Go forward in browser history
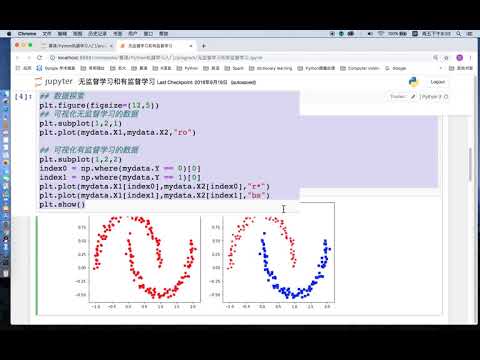The image size is (480, 360). [x=29, y=58]
